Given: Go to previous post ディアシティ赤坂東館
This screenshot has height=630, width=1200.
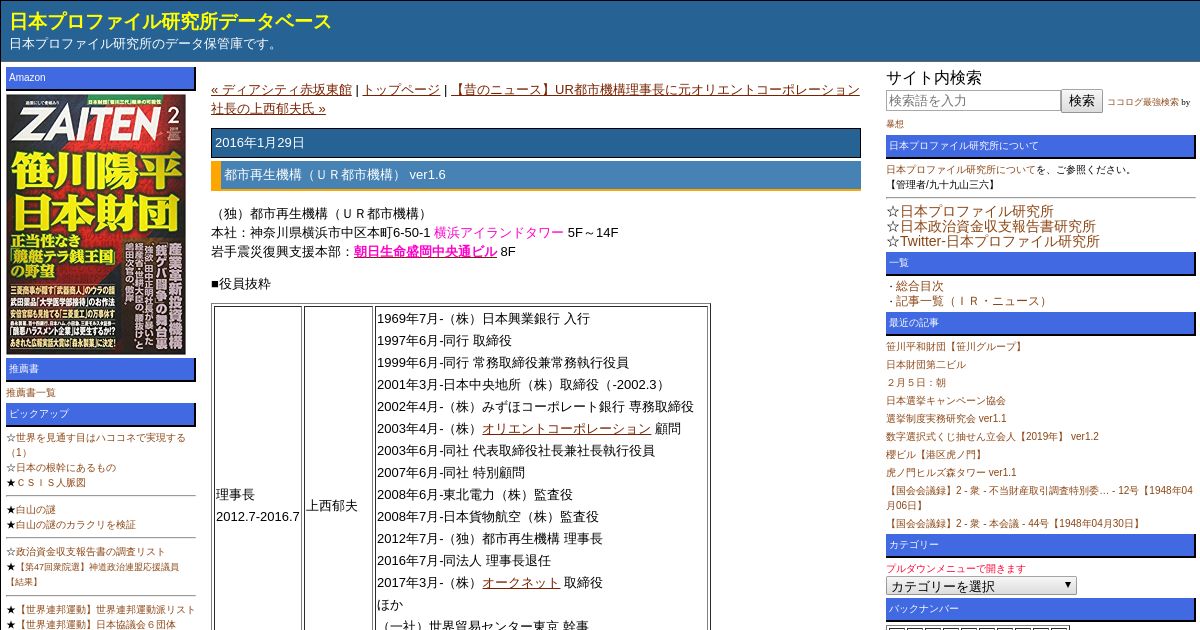Looking at the screenshot, I should point(281,89).
